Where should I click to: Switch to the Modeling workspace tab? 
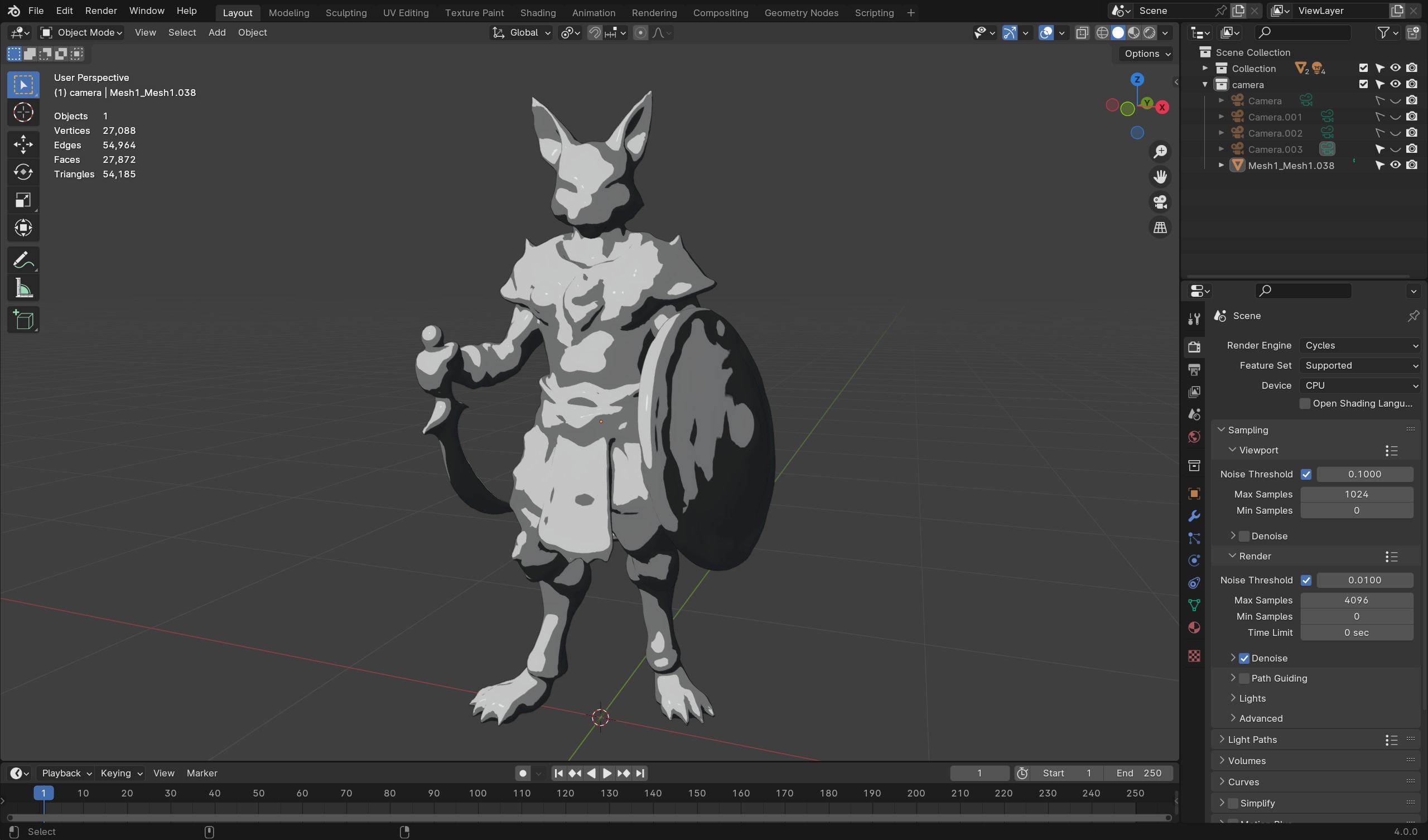point(289,12)
